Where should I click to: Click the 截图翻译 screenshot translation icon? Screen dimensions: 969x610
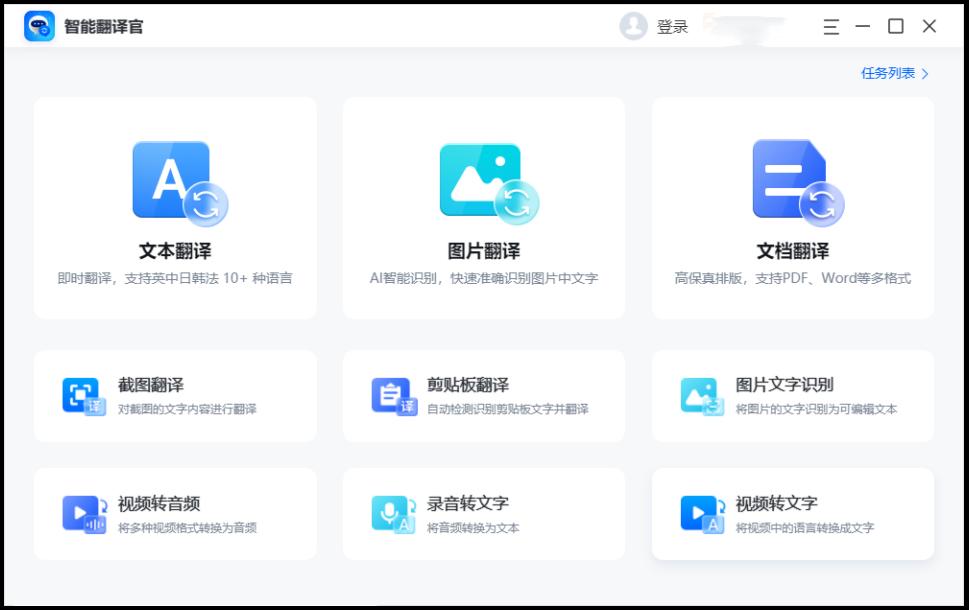[x=84, y=394]
